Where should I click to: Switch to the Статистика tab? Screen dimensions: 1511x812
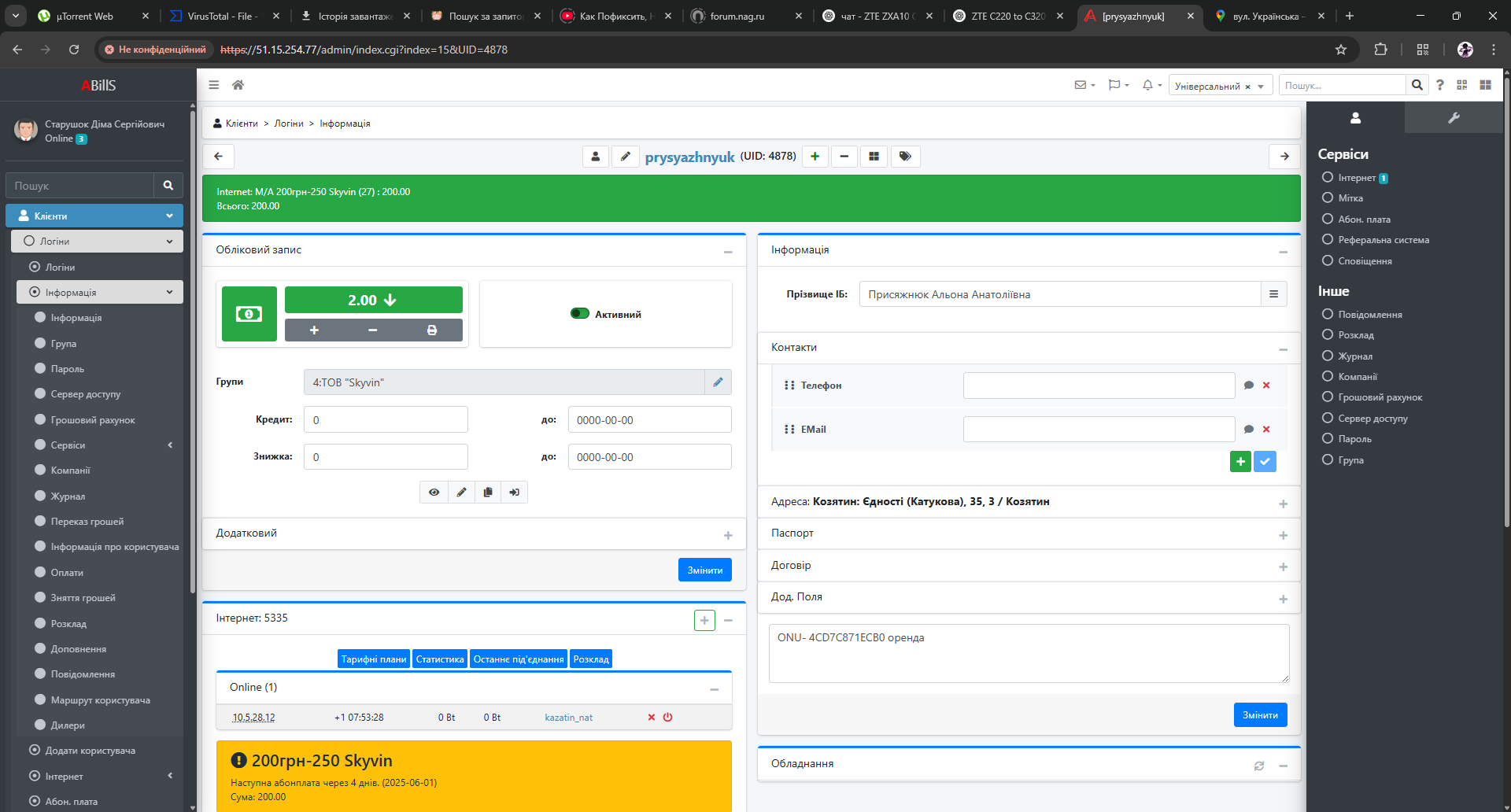(x=440, y=659)
